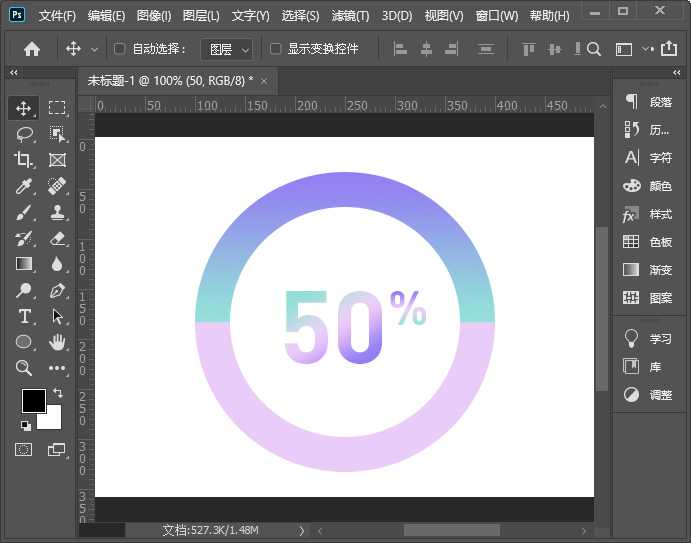The width and height of the screenshot is (691, 543).
Task: Expand the left toolbox double-arrow
Action: 14,72
